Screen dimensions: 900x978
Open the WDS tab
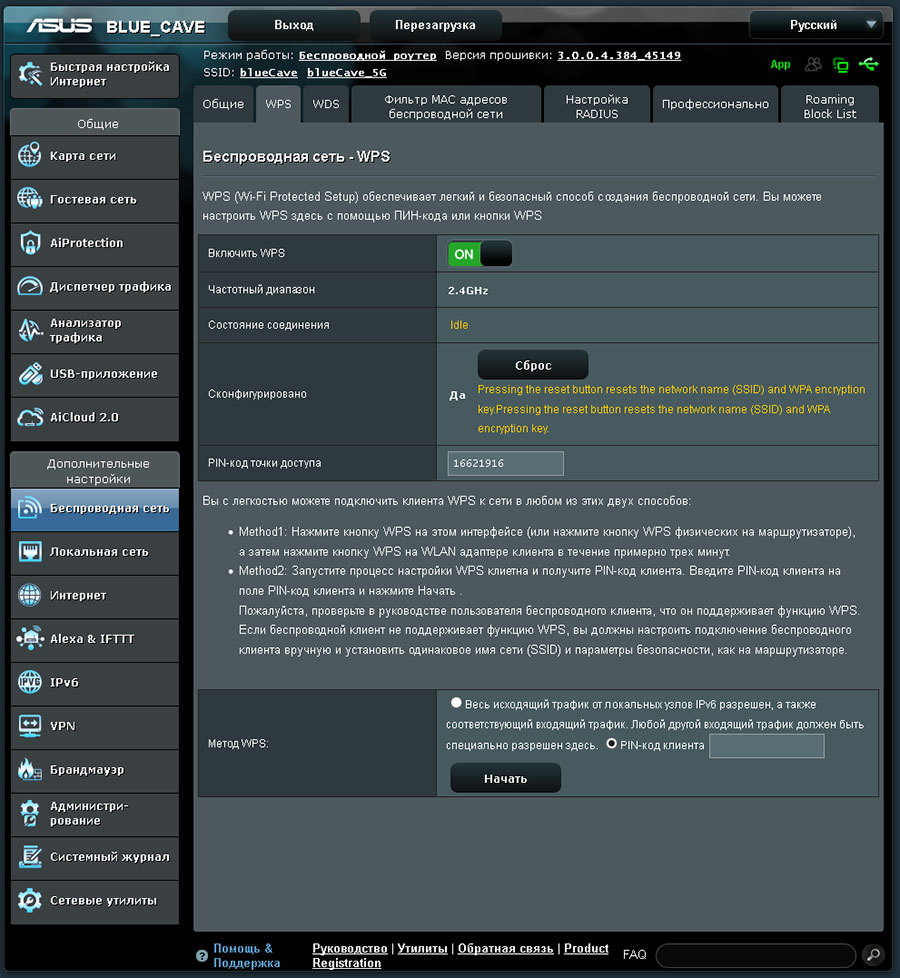click(x=326, y=104)
